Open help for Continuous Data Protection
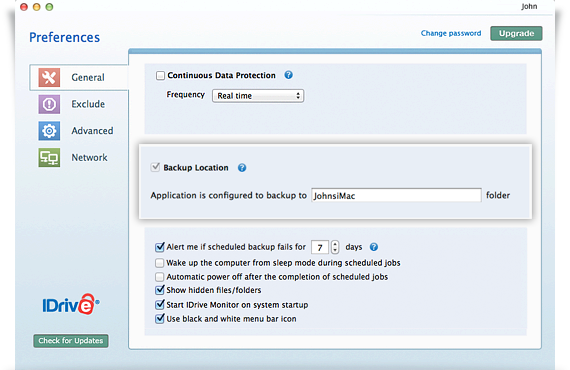 pos(288,75)
